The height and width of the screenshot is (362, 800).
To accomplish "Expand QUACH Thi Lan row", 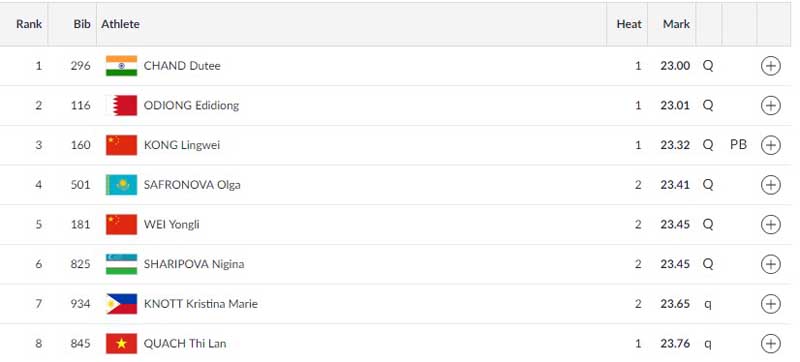I will [770, 344].
